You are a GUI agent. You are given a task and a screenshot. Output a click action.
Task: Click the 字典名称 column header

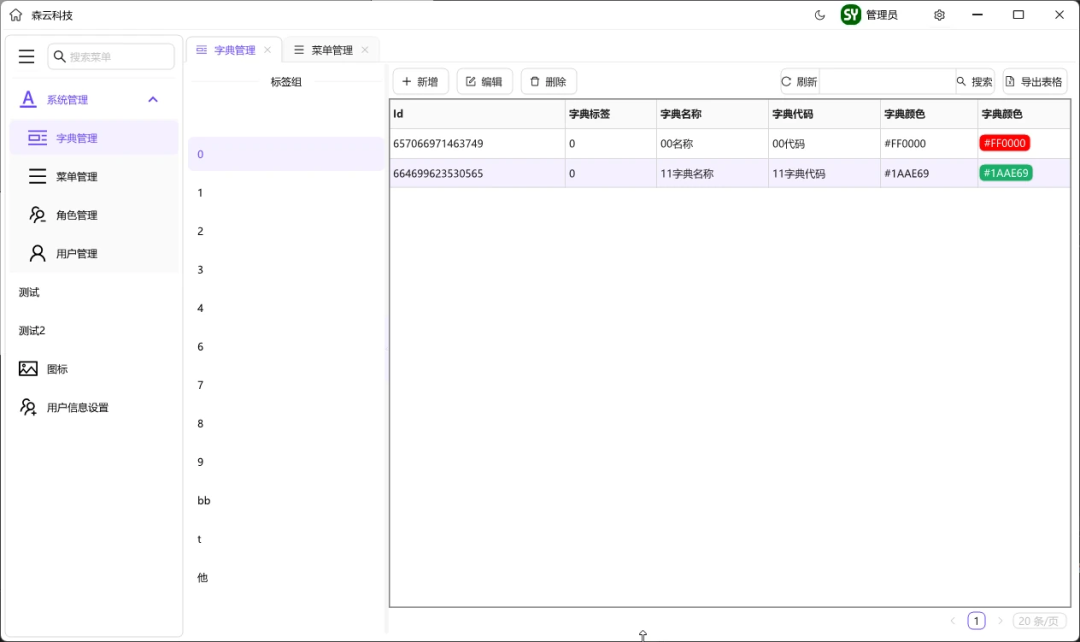(712, 114)
